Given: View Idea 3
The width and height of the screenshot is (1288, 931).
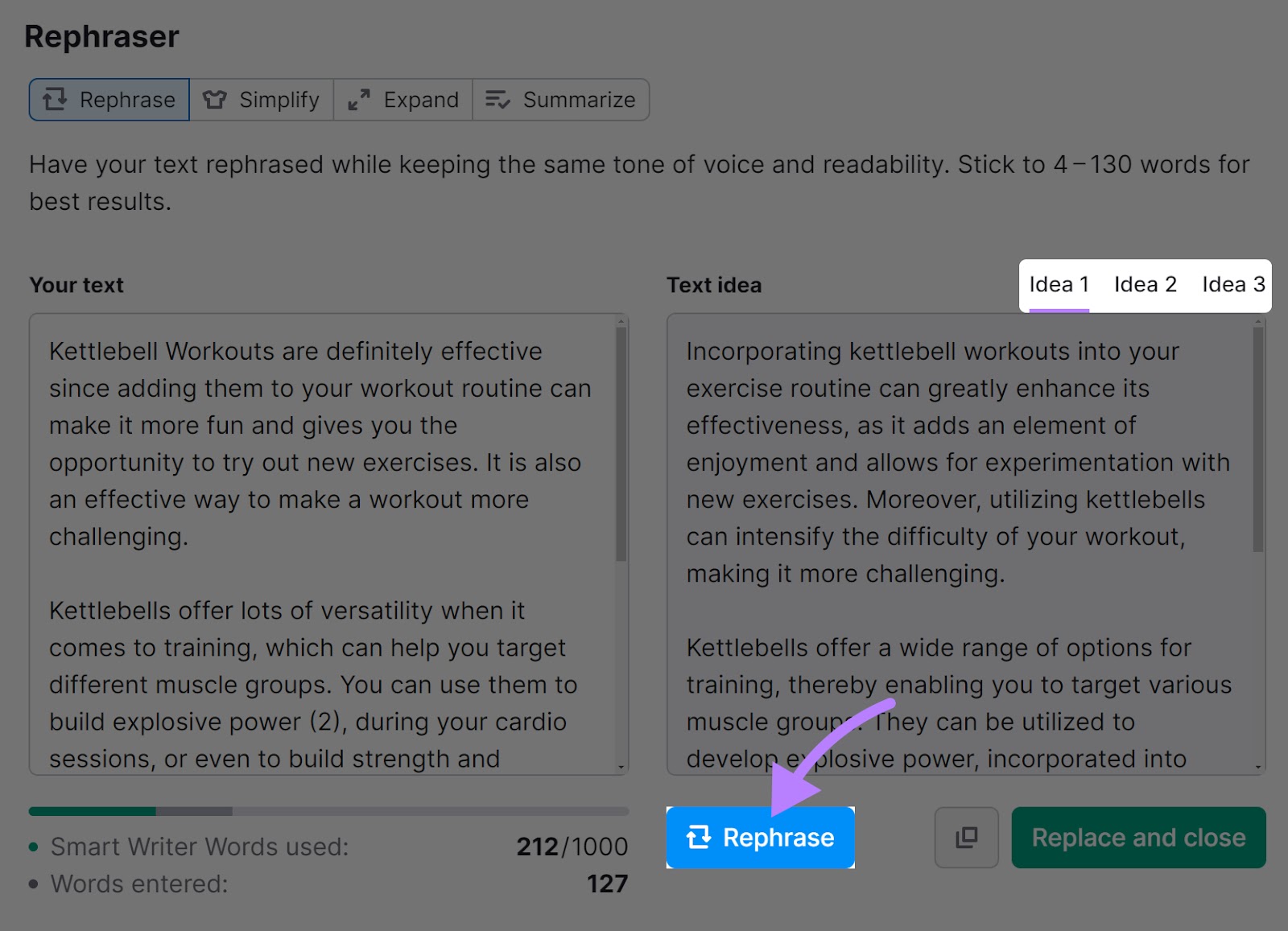Looking at the screenshot, I should (1232, 284).
